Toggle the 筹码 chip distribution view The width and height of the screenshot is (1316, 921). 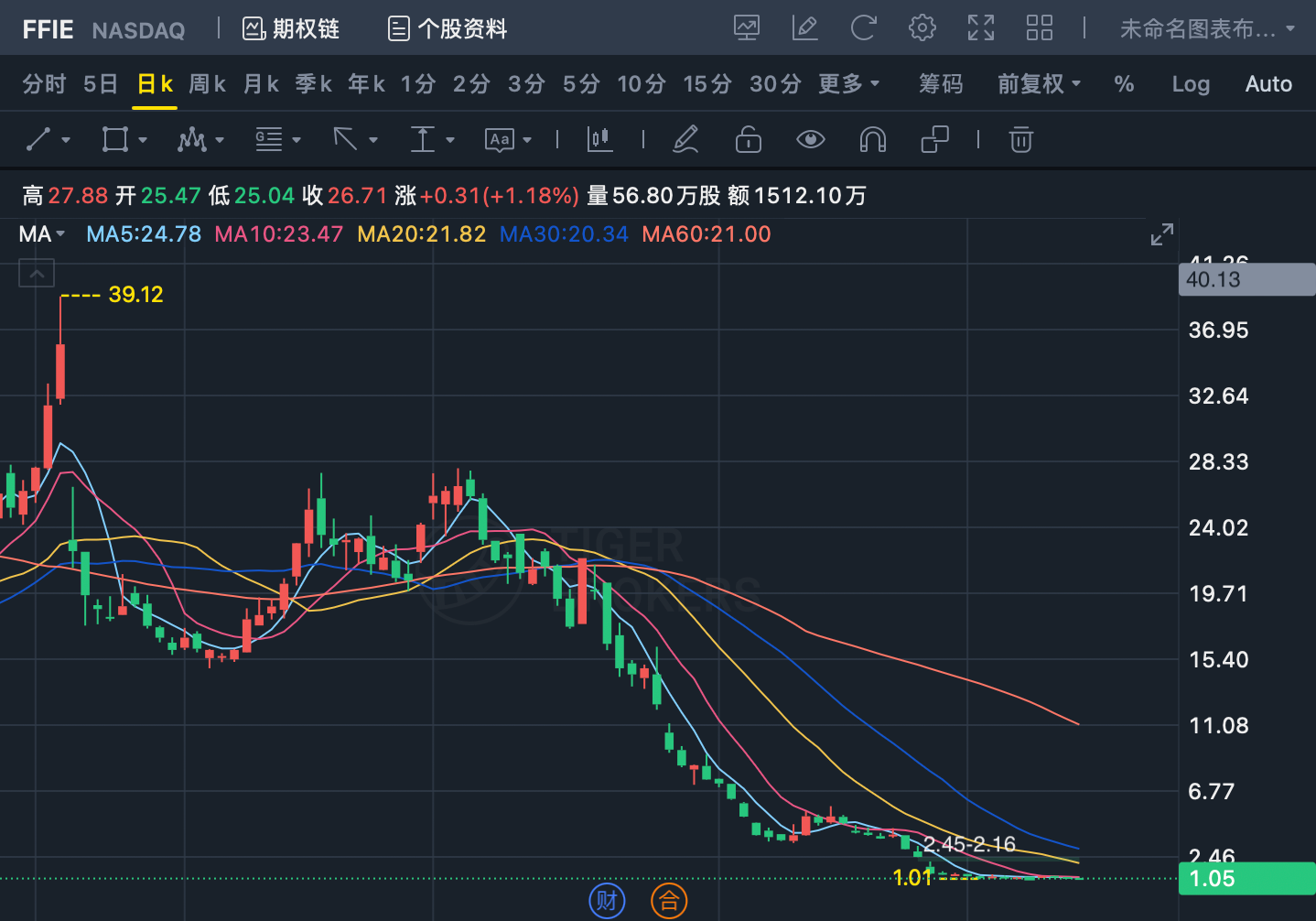[941, 84]
